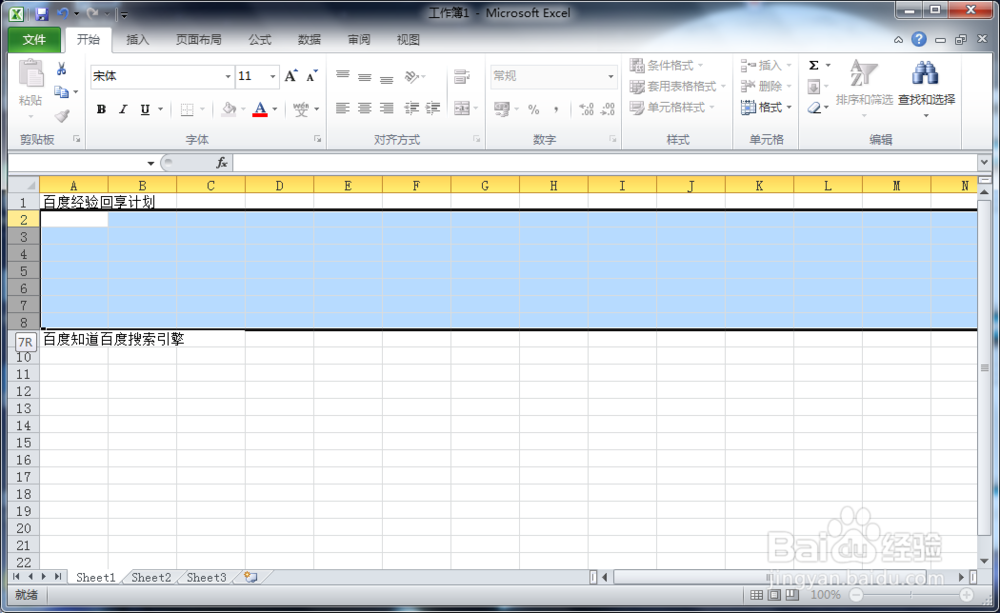Toggle Italic formatting

coord(123,109)
